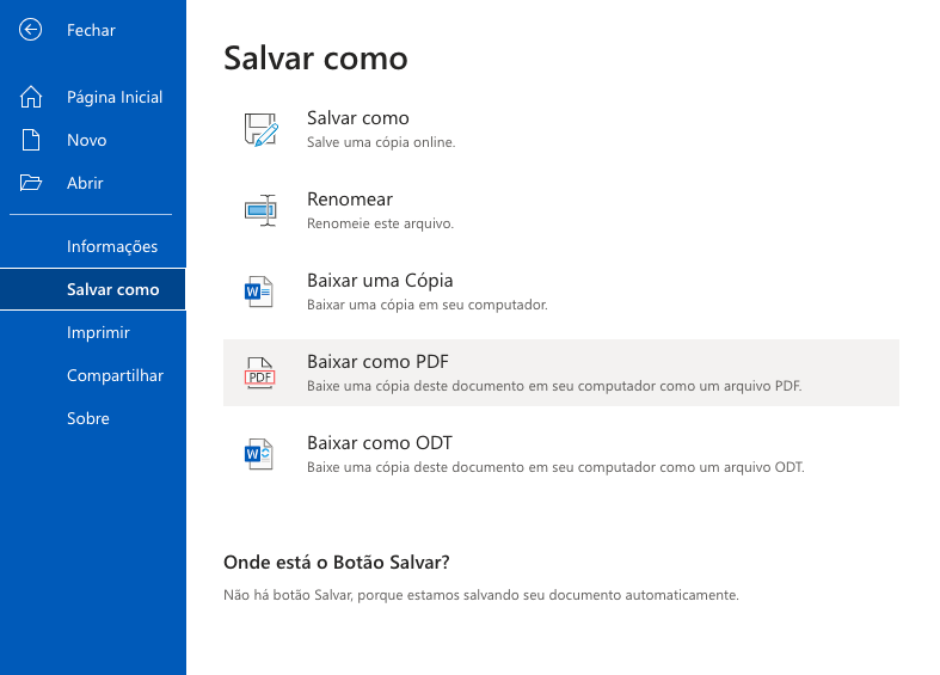Click the back arrow icon beside Fechar
940x675 pixels.
(31, 30)
